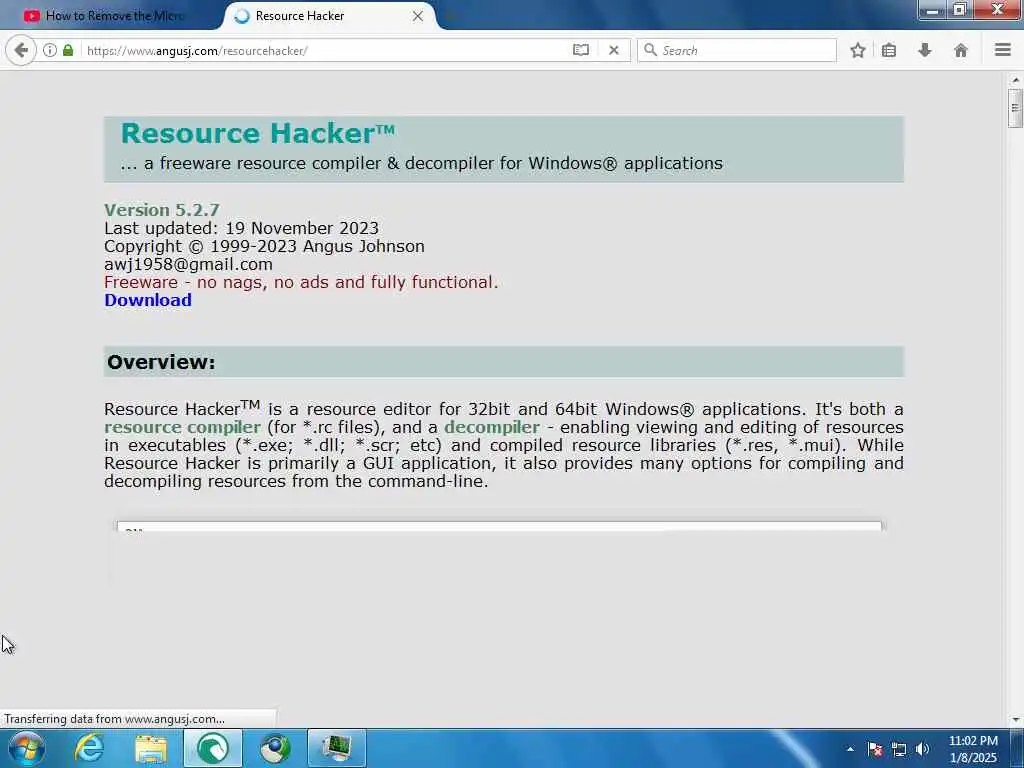
Task: Show hidden tray icons arrow
Action: 850,749
